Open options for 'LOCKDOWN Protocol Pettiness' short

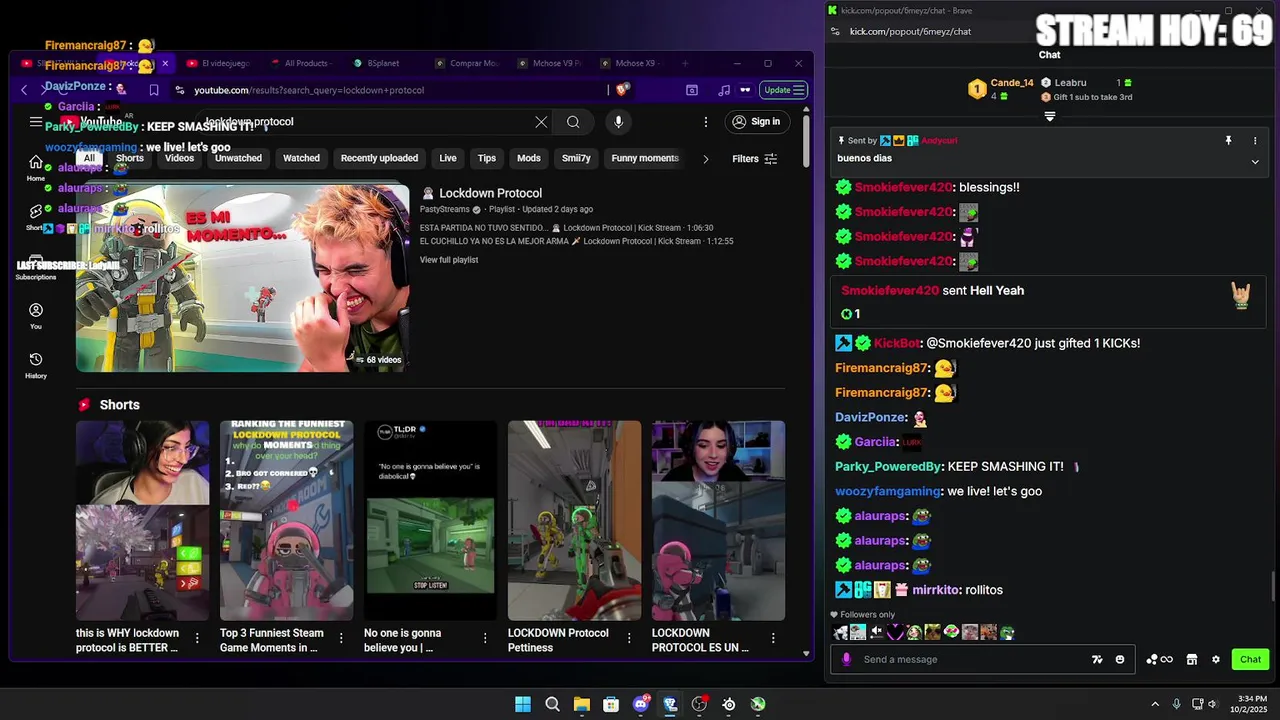629,638
